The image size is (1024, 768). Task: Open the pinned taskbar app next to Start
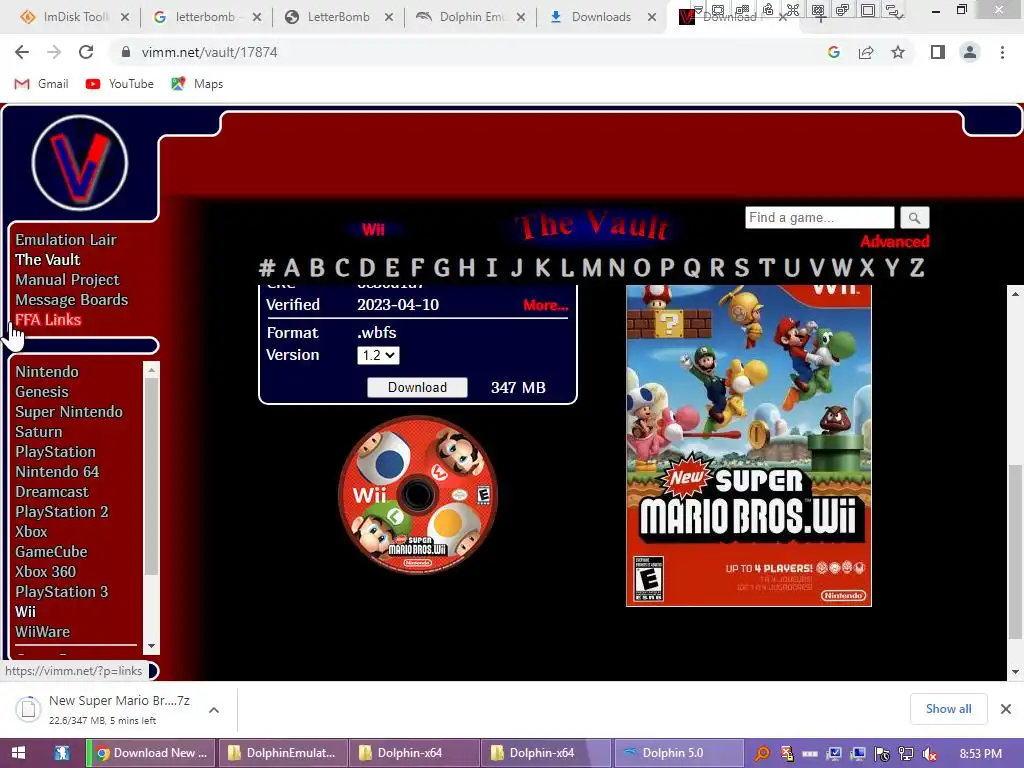[x=62, y=753]
